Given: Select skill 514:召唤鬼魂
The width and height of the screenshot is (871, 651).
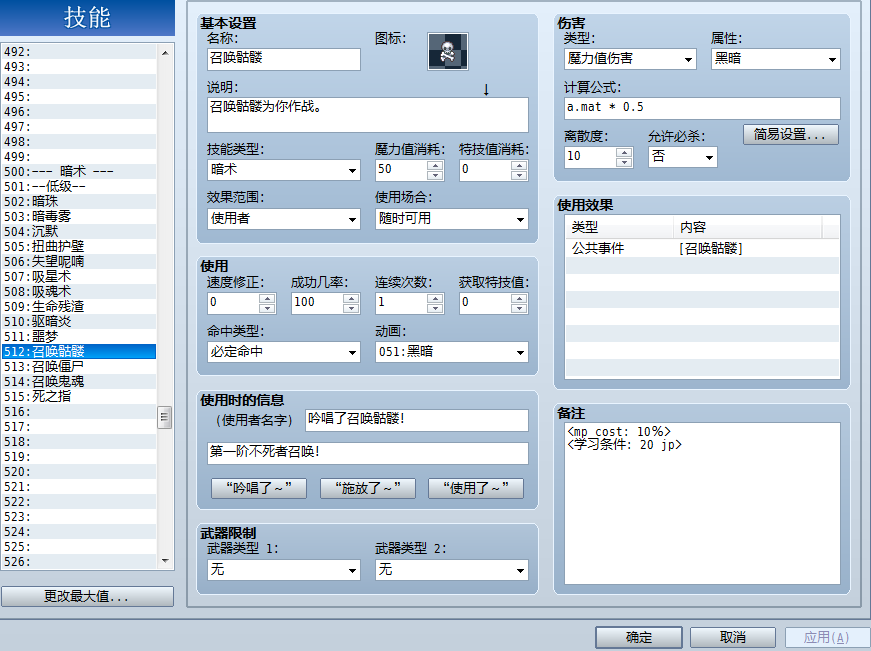Looking at the screenshot, I should [x=79, y=382].
